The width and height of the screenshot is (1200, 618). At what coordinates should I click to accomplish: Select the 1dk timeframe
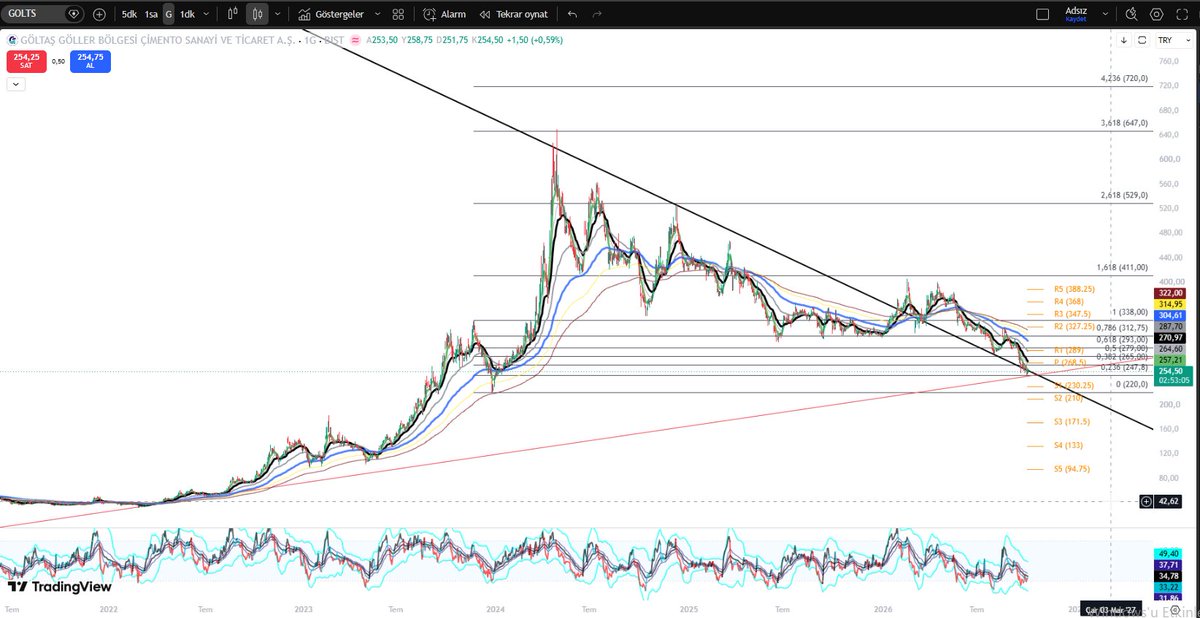tap(187, 14)
